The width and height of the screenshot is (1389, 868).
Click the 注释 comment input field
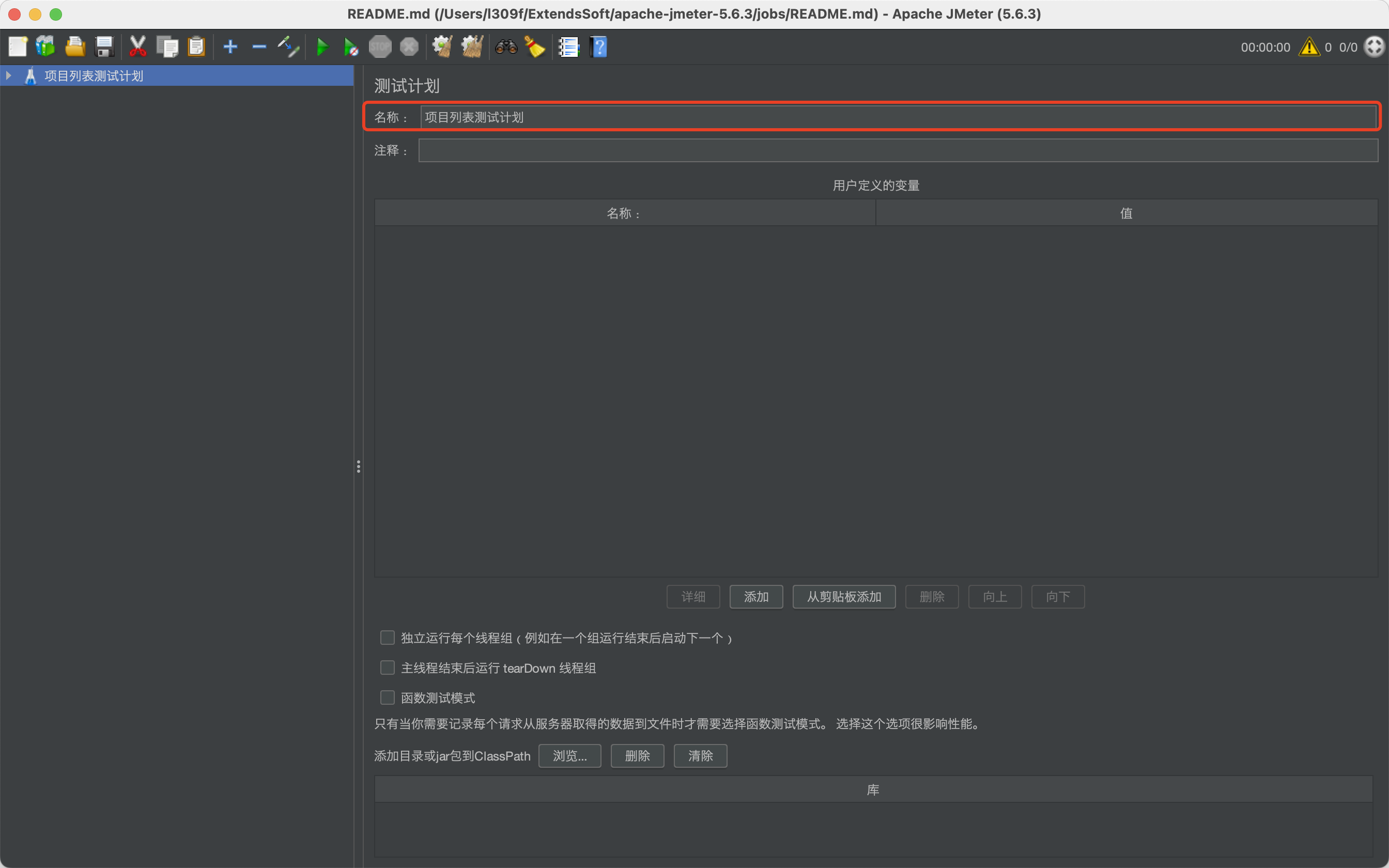[x=898, y=150]
